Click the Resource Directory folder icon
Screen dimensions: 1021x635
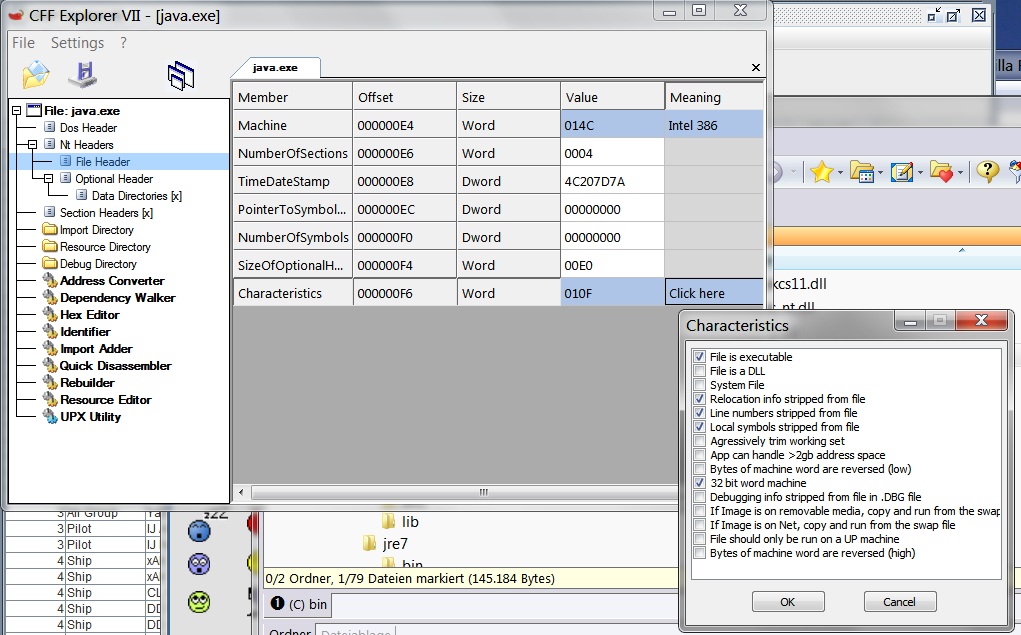(x=49, y=246)
